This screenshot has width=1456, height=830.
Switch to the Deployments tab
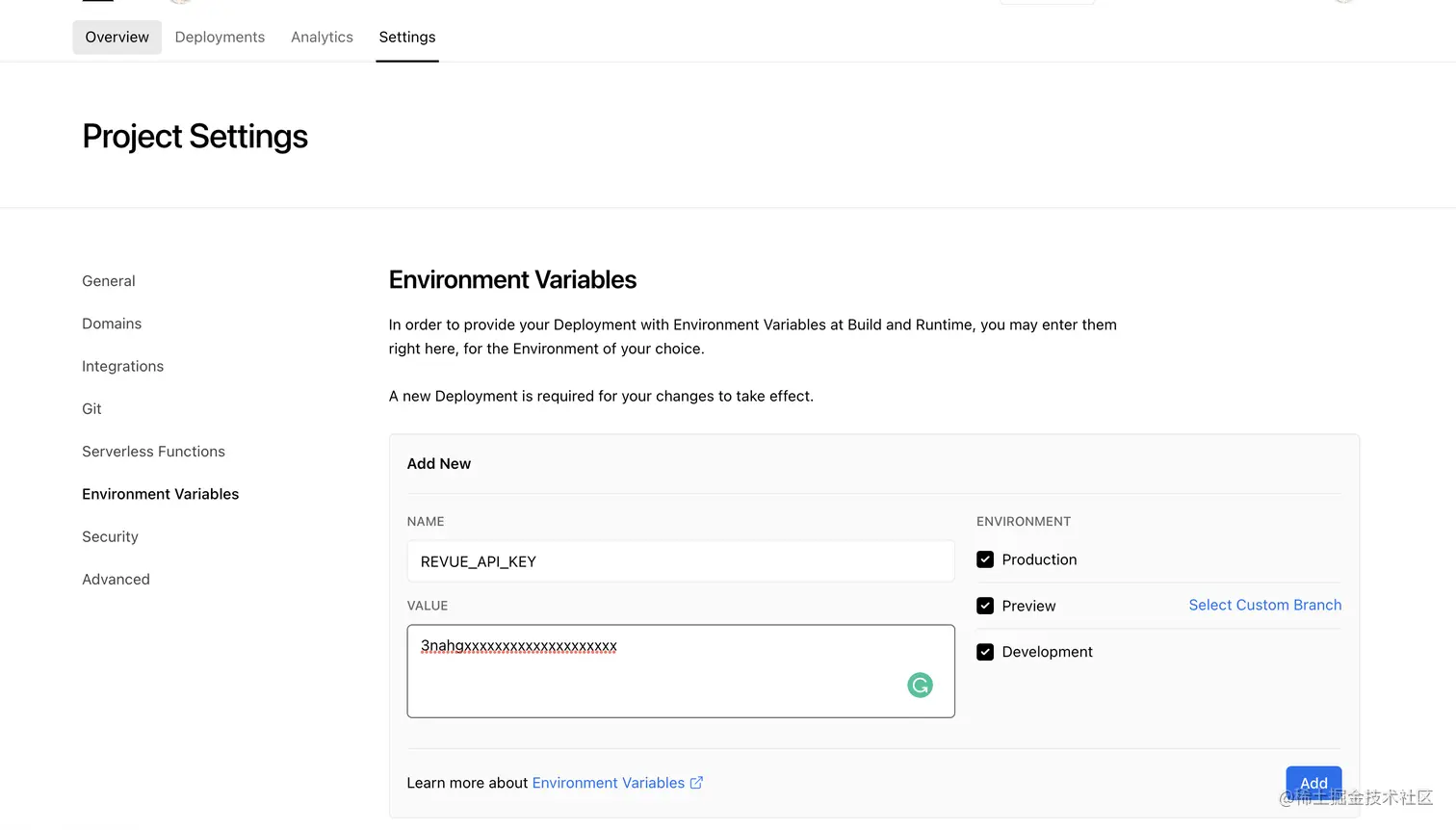[220, 37]
